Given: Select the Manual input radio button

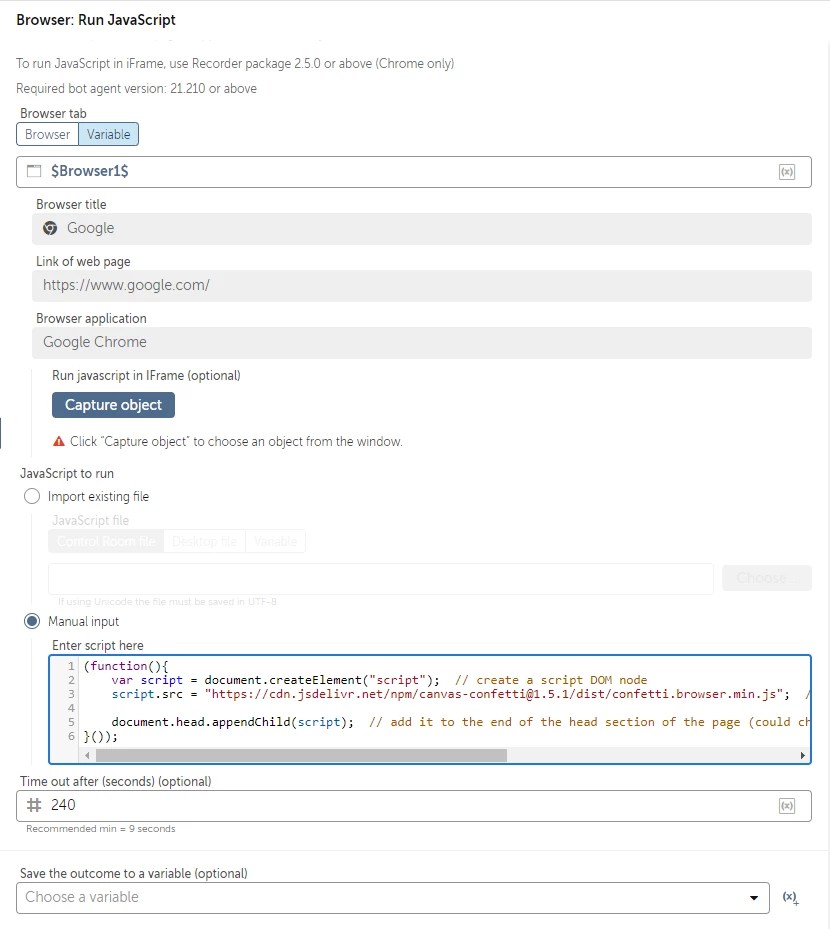Looking at the screenshot, I should 31,621.
